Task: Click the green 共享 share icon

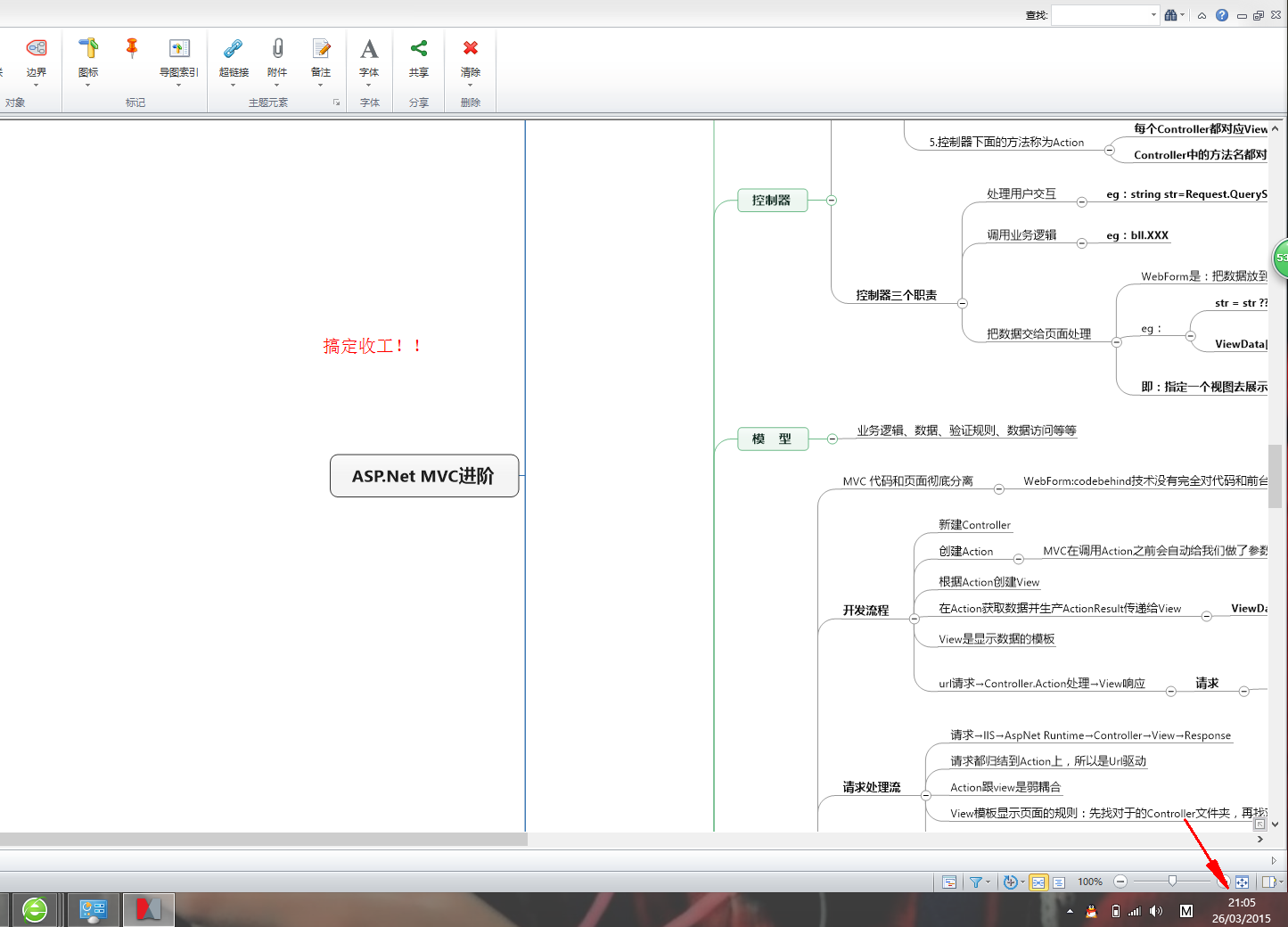Action: click(x=419, y=48)
